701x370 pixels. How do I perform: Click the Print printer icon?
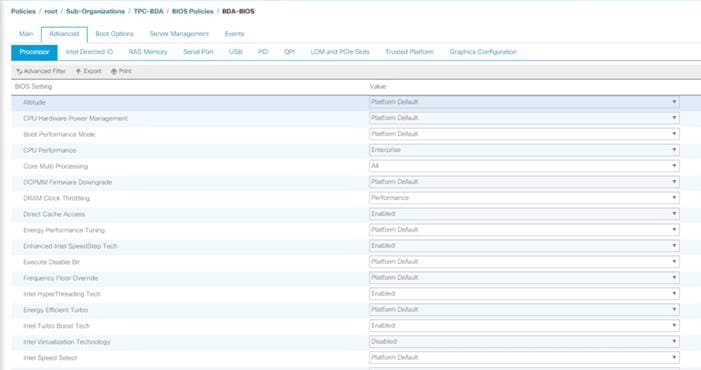tap(114, 71)
